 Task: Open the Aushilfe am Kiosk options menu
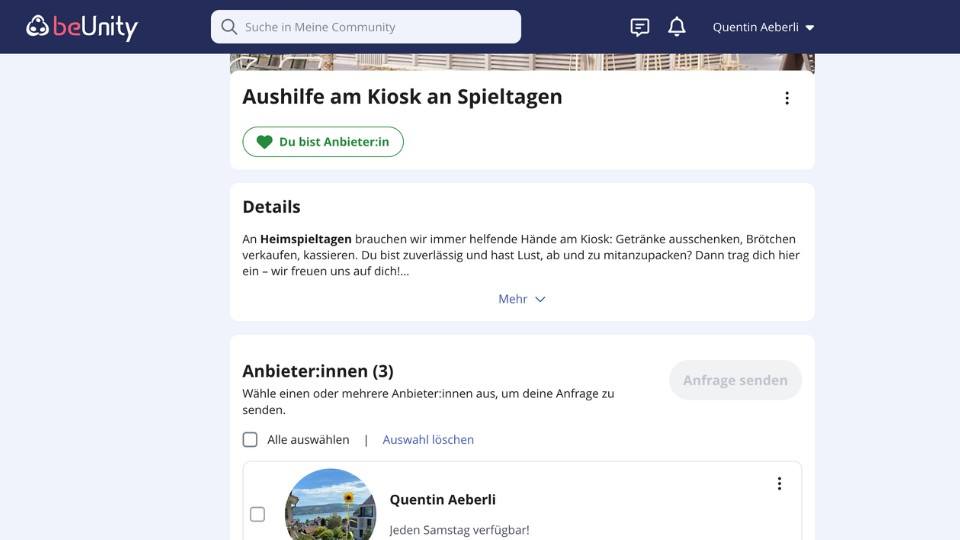787,98
